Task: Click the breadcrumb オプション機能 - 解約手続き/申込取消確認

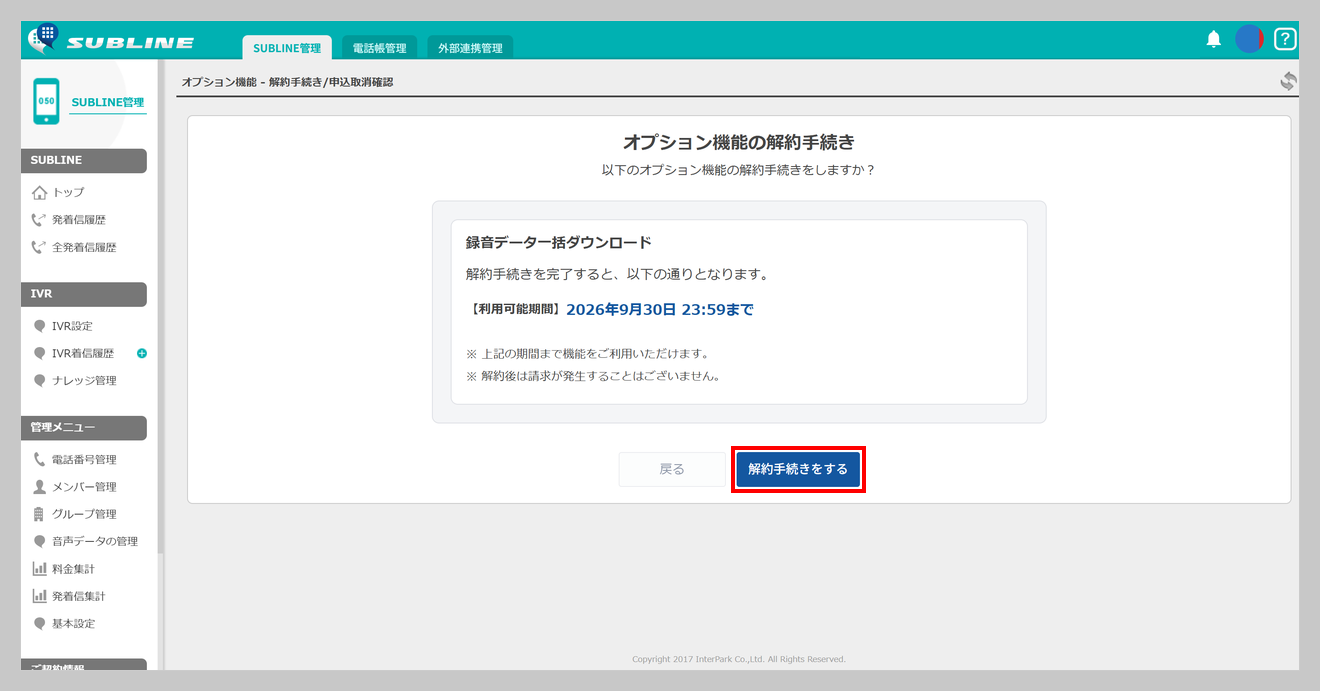Action: click(x=287, y=82)
